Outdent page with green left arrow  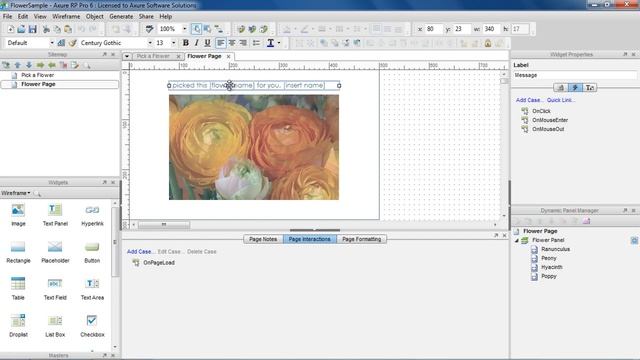tap(52, 65)
